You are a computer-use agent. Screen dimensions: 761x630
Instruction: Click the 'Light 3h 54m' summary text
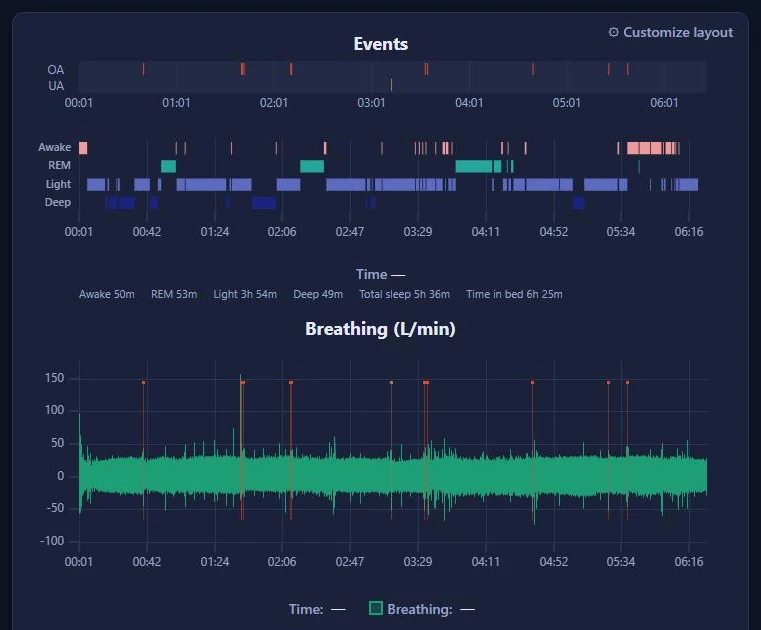point(245,294)
